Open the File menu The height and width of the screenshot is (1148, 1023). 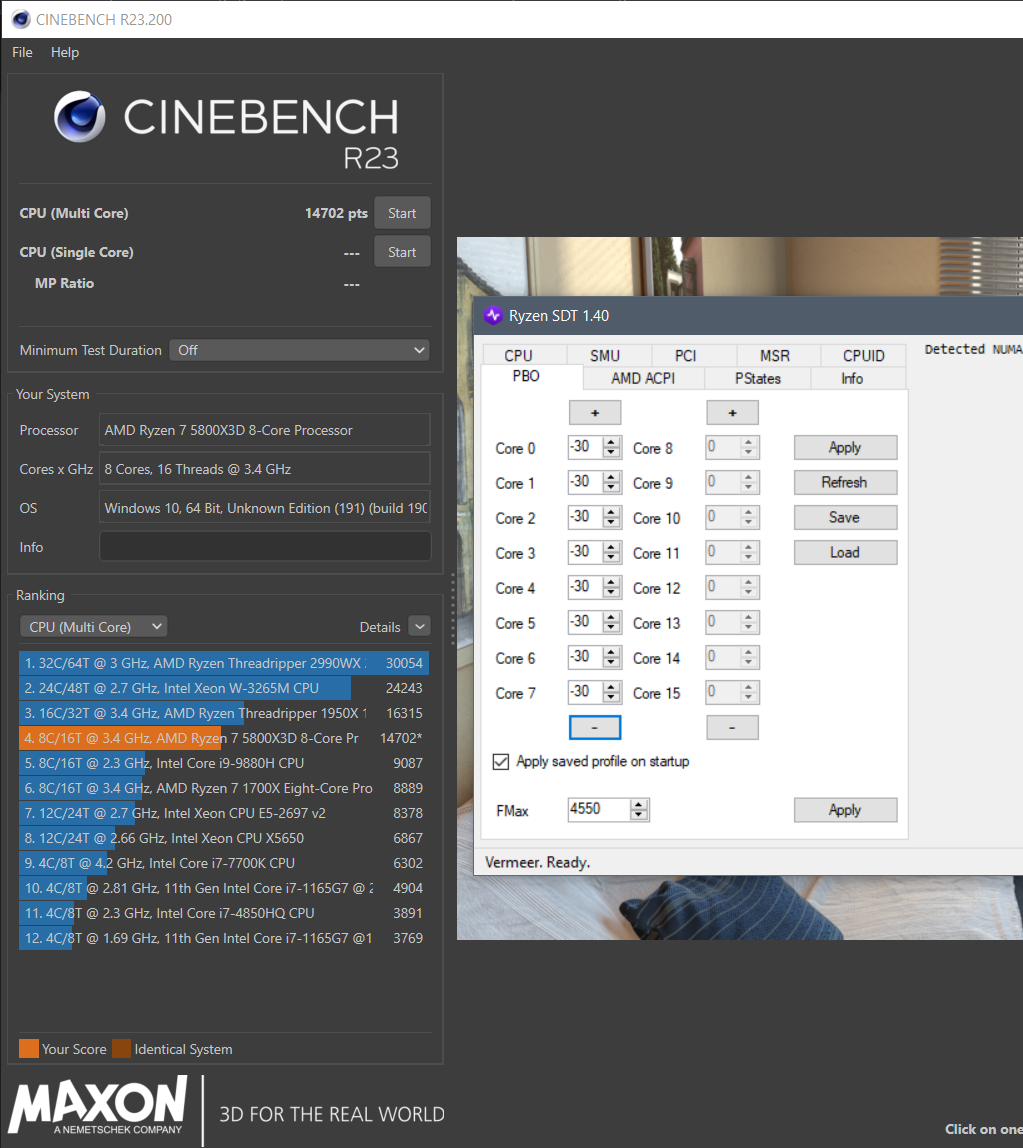coord(22,53)
